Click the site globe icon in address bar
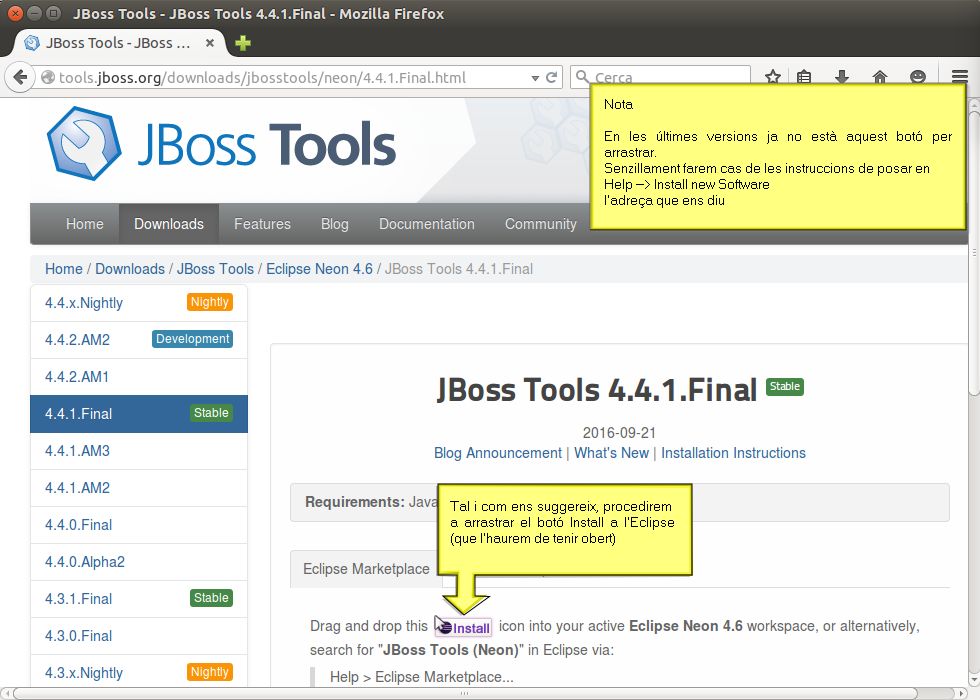 coord(48,78)
